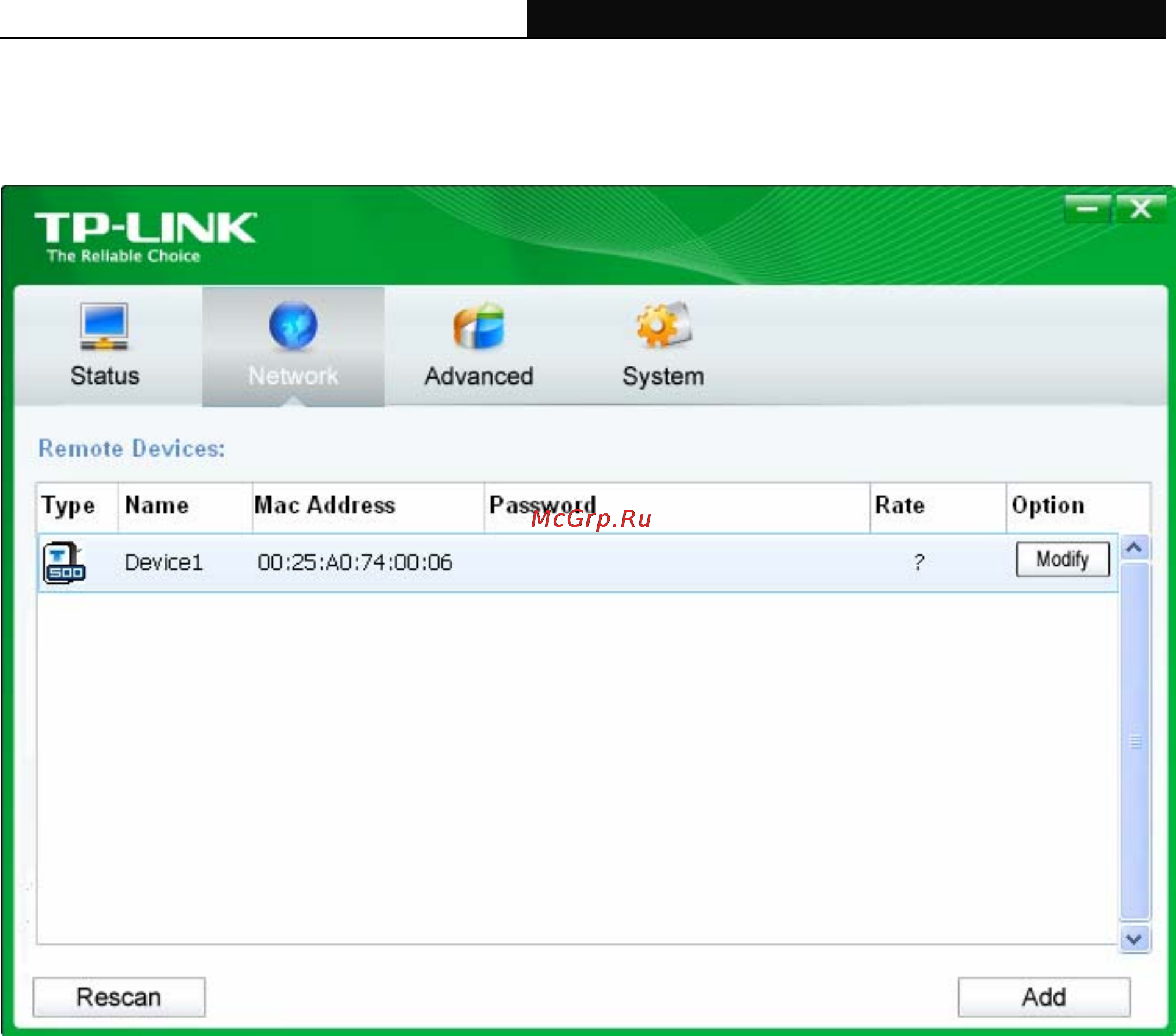This screenshot has height=1036, width=1176.
Task: Sort by the Name column header
Action: coord(185,507)
